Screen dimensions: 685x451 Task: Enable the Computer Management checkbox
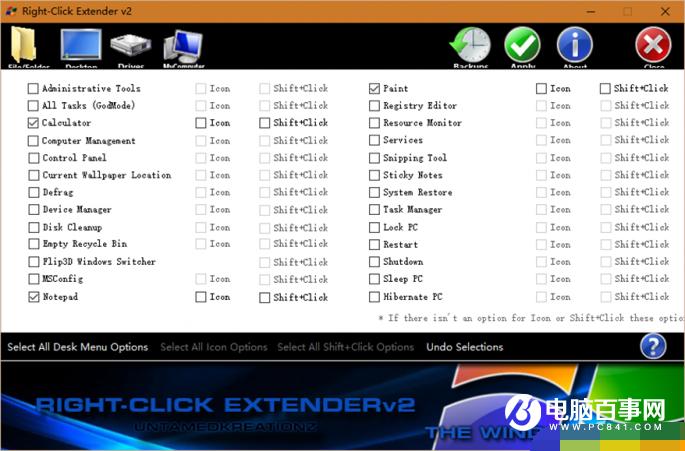pyautogui.click(x=33, y=141)
